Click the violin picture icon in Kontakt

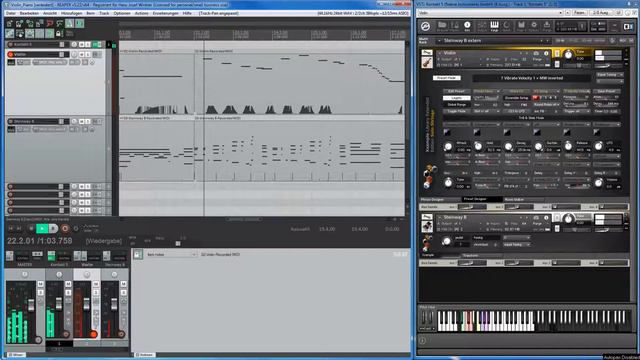pyautogui.click(x=427, y=62)
